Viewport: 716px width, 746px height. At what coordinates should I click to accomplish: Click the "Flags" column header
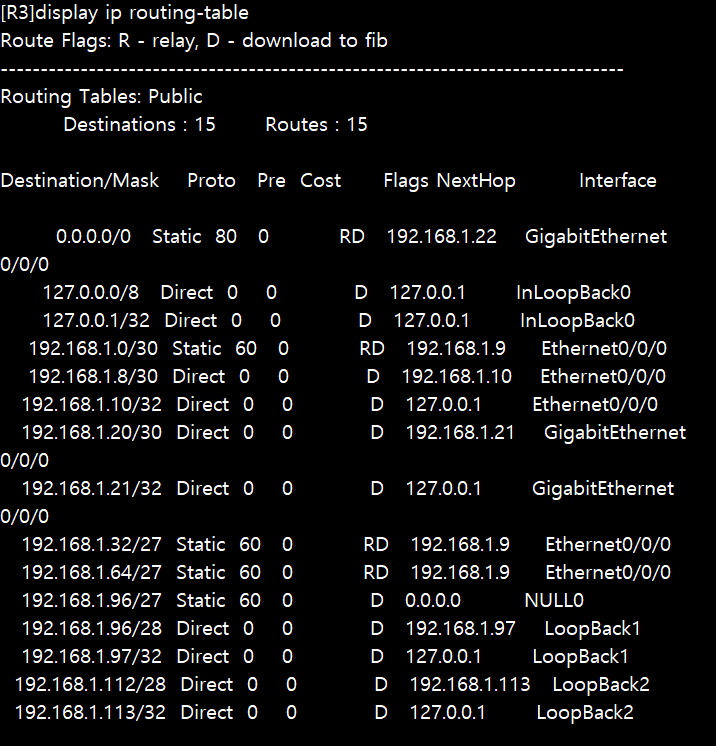click(406, 181)
